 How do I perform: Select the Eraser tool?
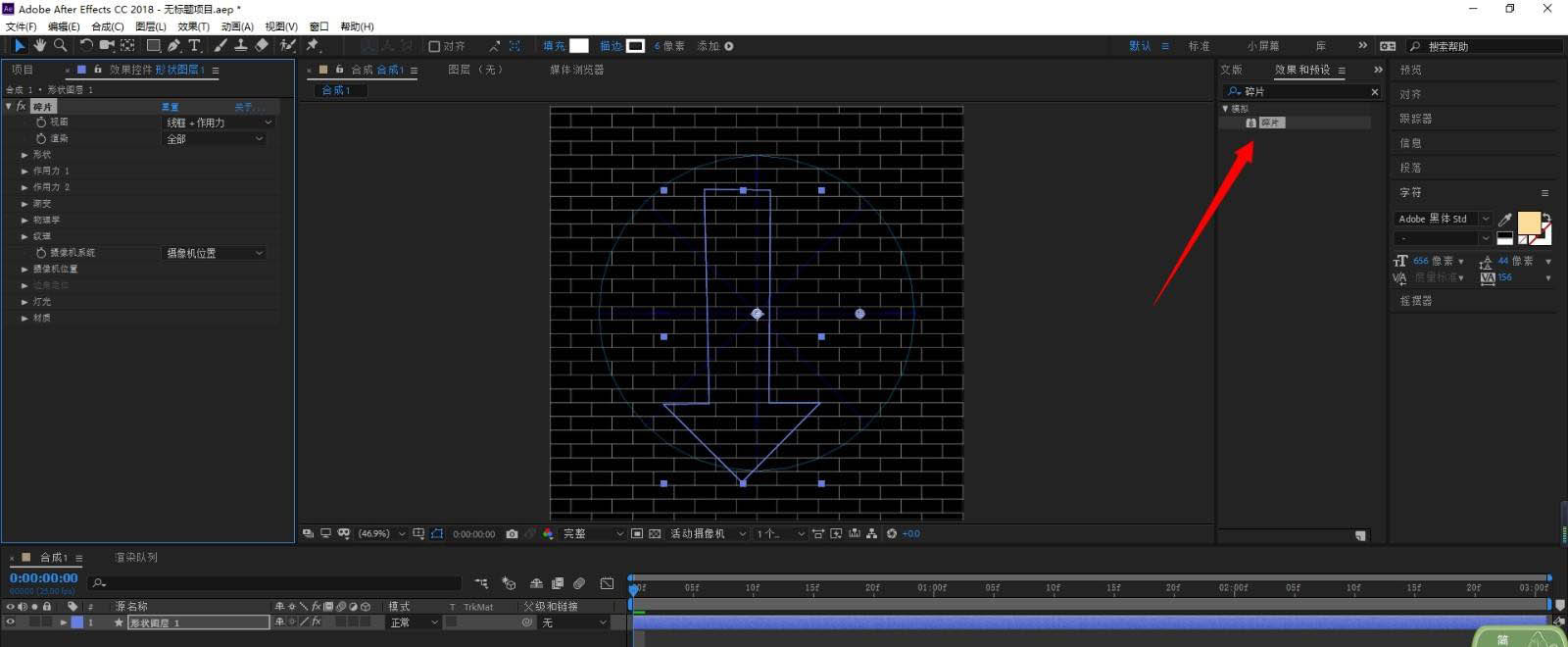tap(262, 45)
